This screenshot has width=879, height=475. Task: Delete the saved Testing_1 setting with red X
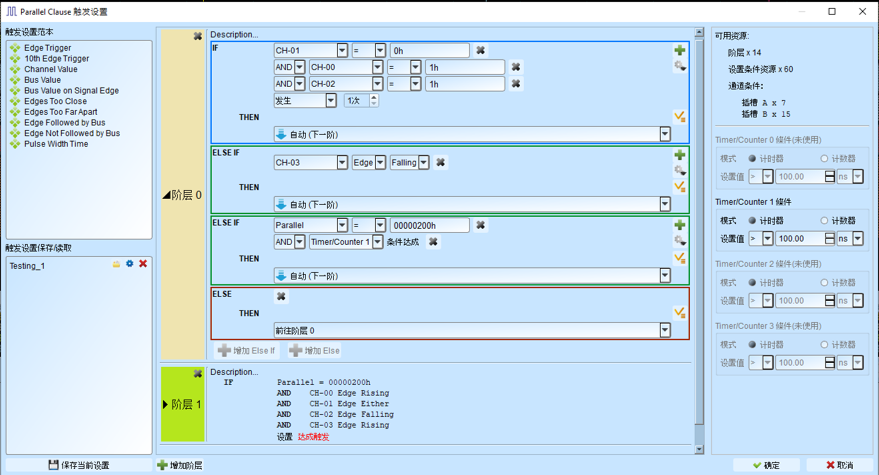pos(143,264)
